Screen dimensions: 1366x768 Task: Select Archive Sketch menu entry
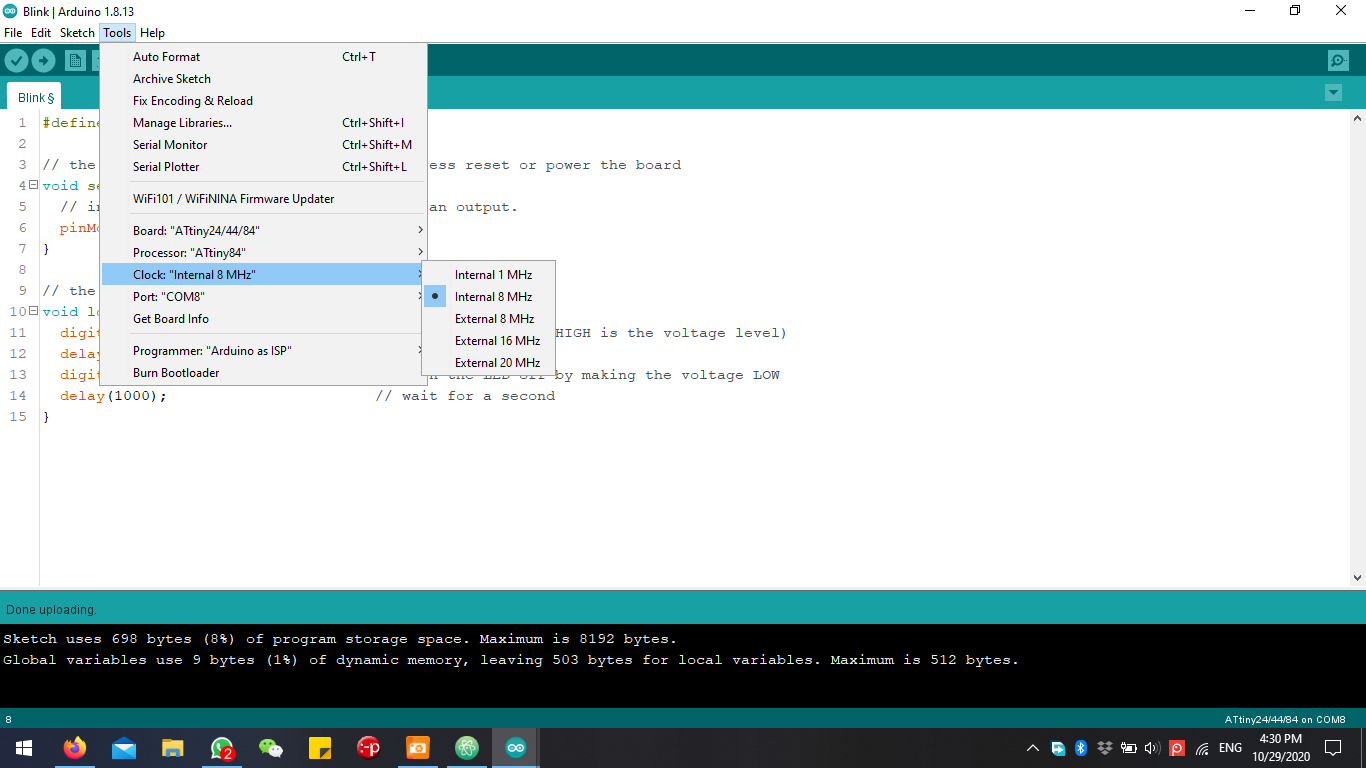click(x=264, y=79)
